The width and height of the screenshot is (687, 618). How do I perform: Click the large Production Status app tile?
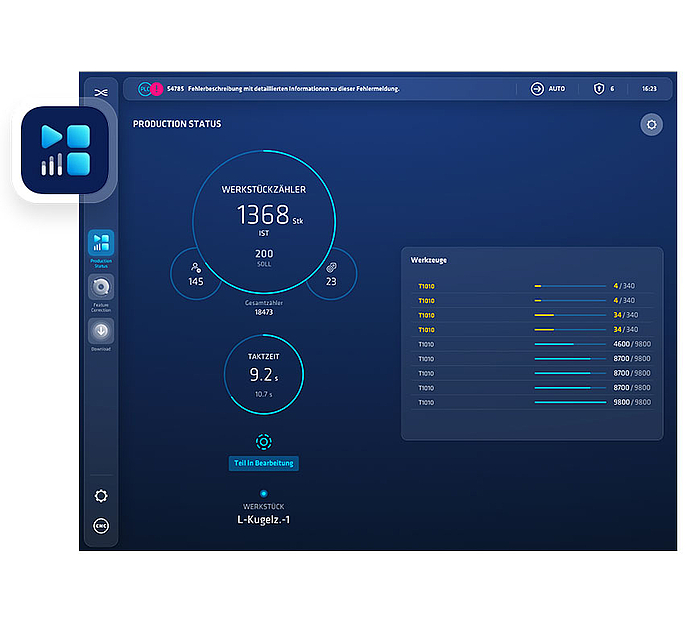click(x=65, y=150)
